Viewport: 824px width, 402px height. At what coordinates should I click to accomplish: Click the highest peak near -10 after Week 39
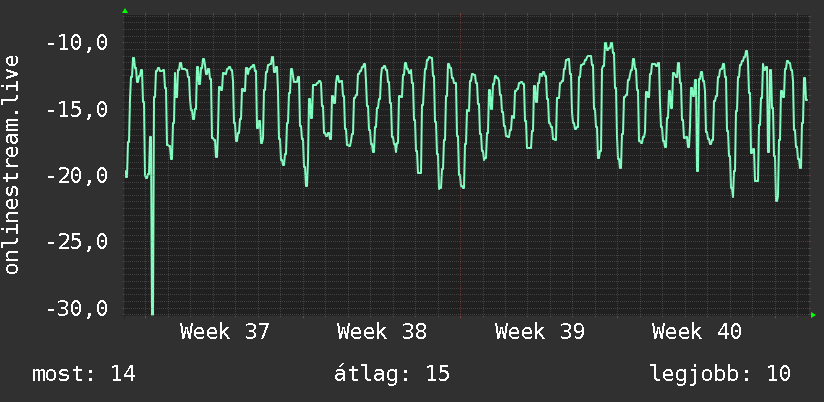tap(609, 46)
